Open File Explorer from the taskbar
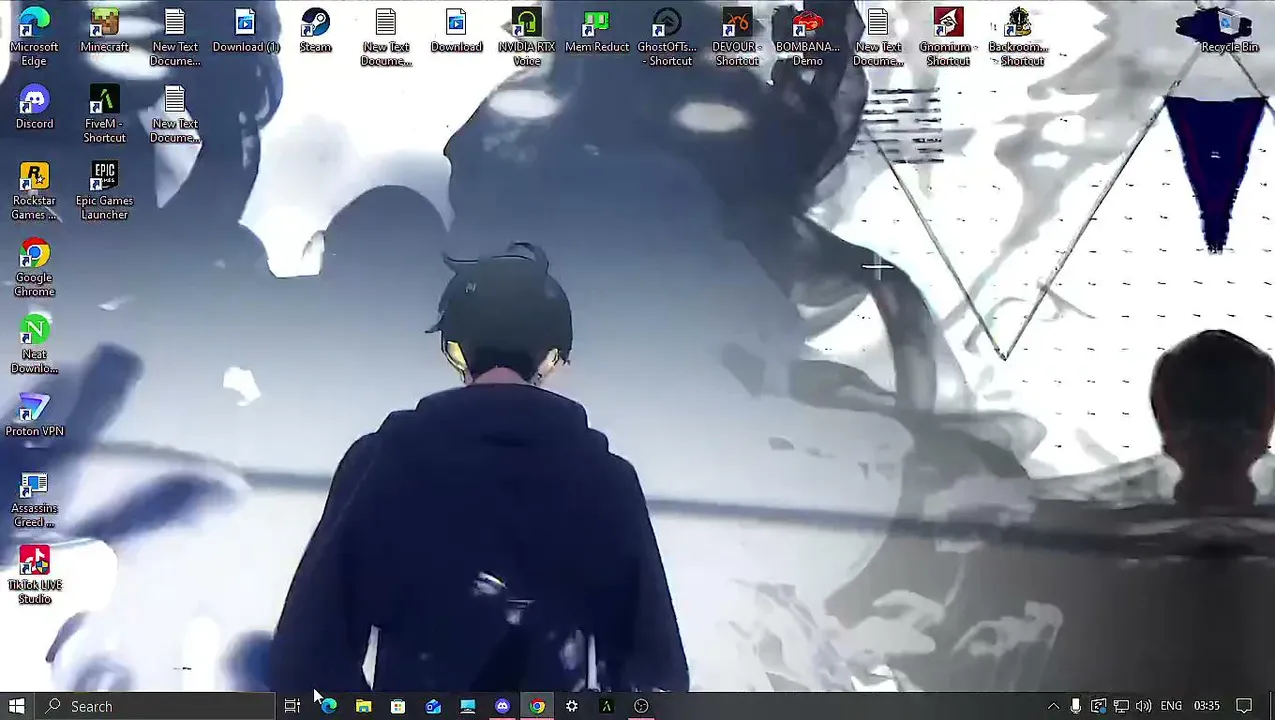1275x720 pixels. (364, 706)
